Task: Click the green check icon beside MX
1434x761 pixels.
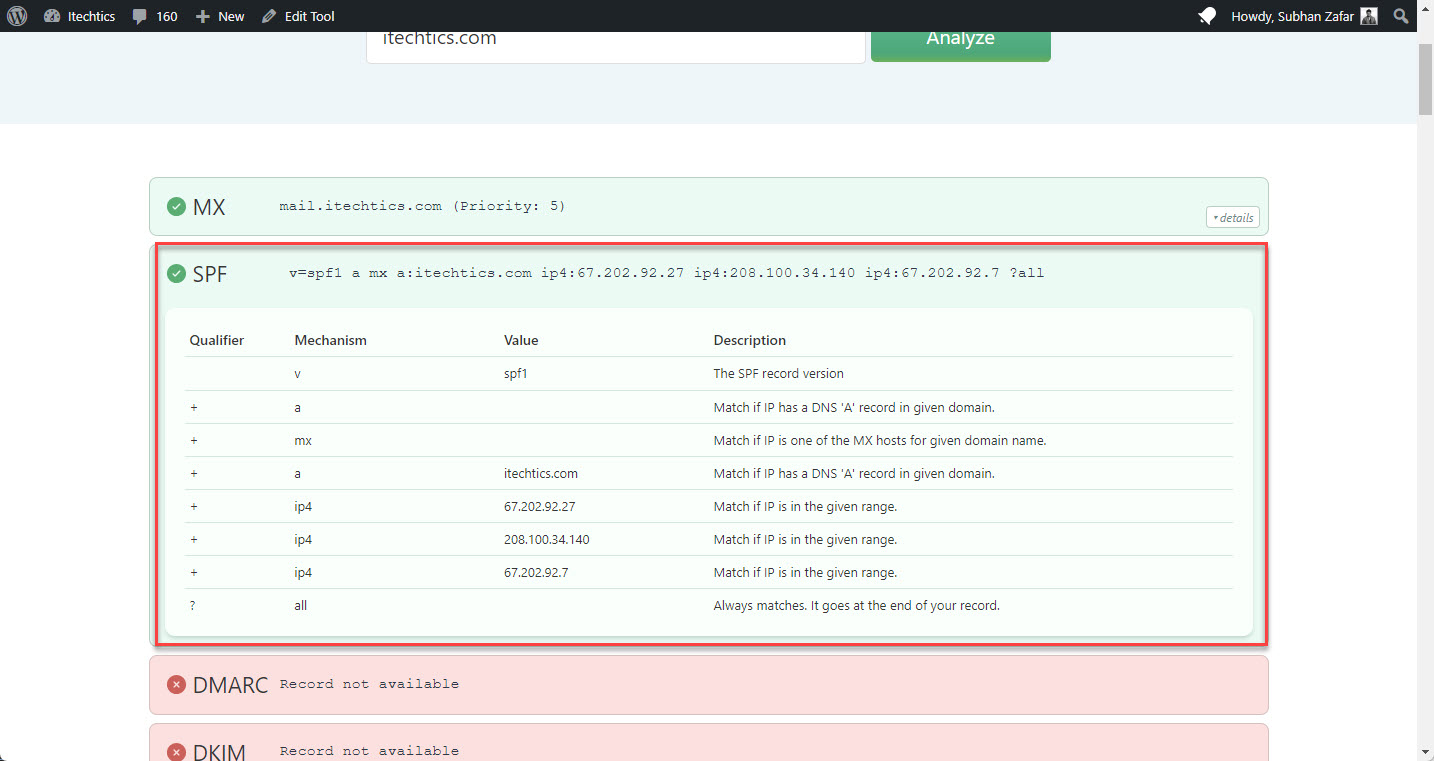Action: coord(176,207)
